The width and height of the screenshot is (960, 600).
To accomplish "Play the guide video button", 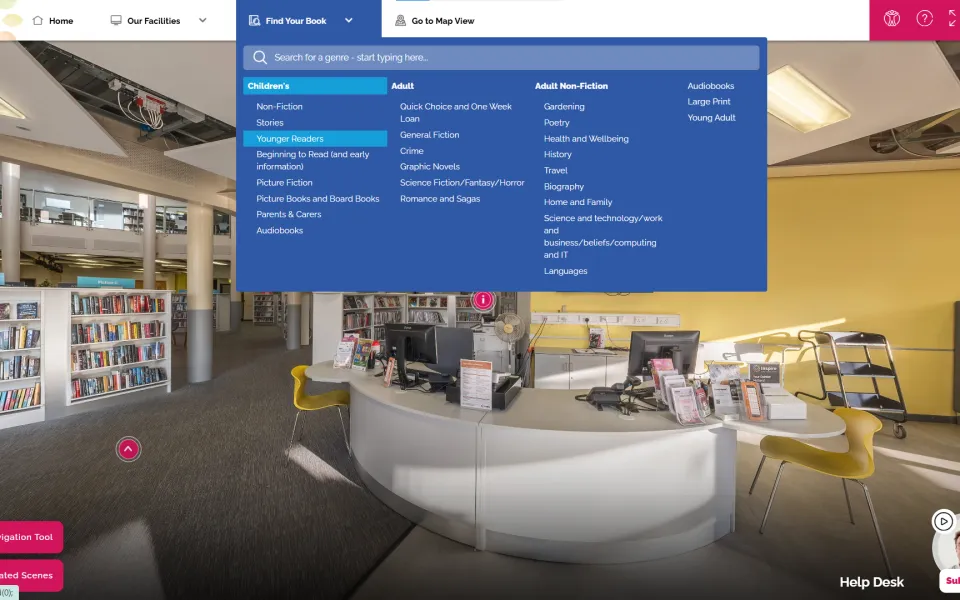I will coord(943,521).
